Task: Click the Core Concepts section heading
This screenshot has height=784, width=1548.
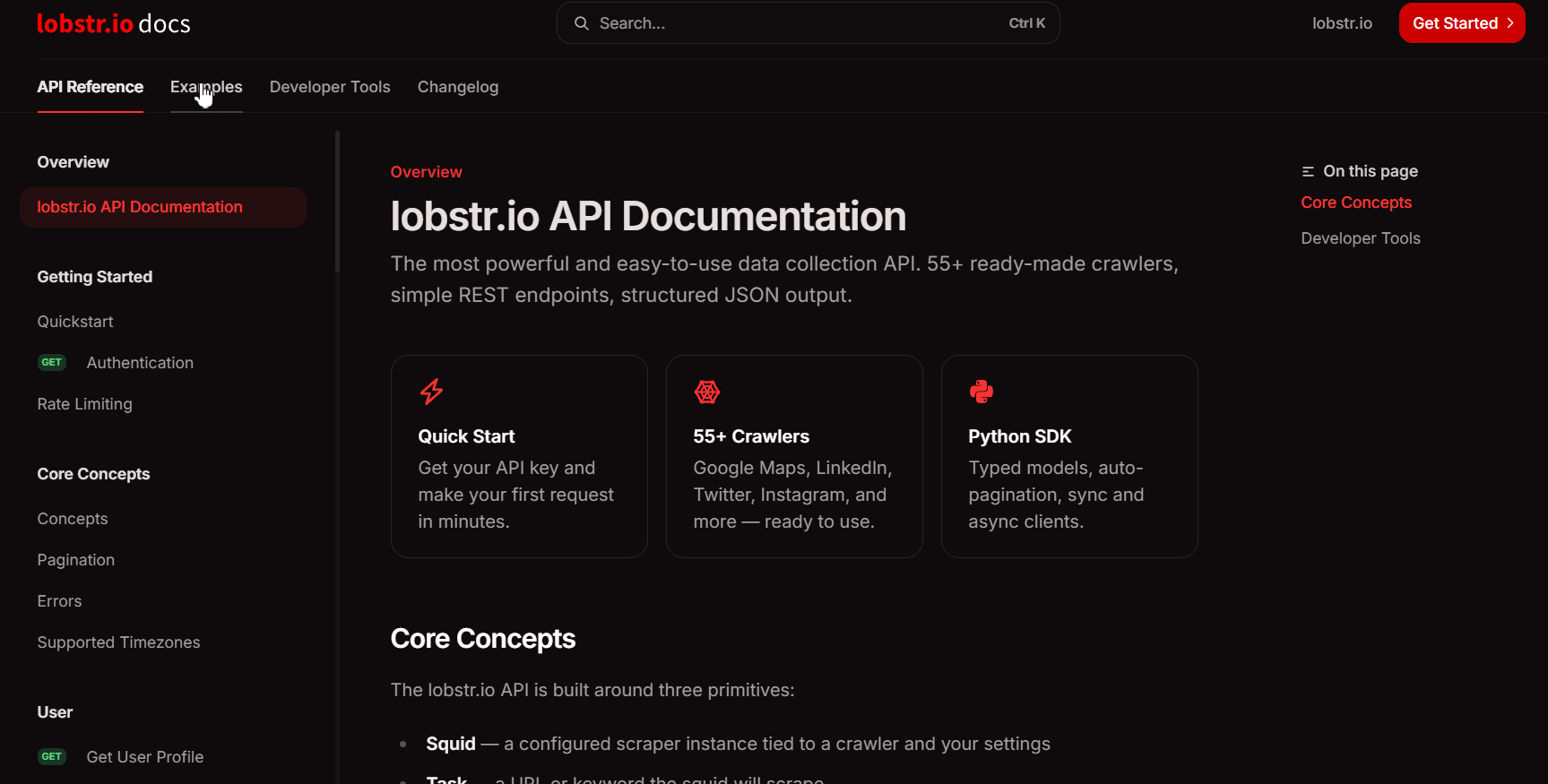Action: 483,639
